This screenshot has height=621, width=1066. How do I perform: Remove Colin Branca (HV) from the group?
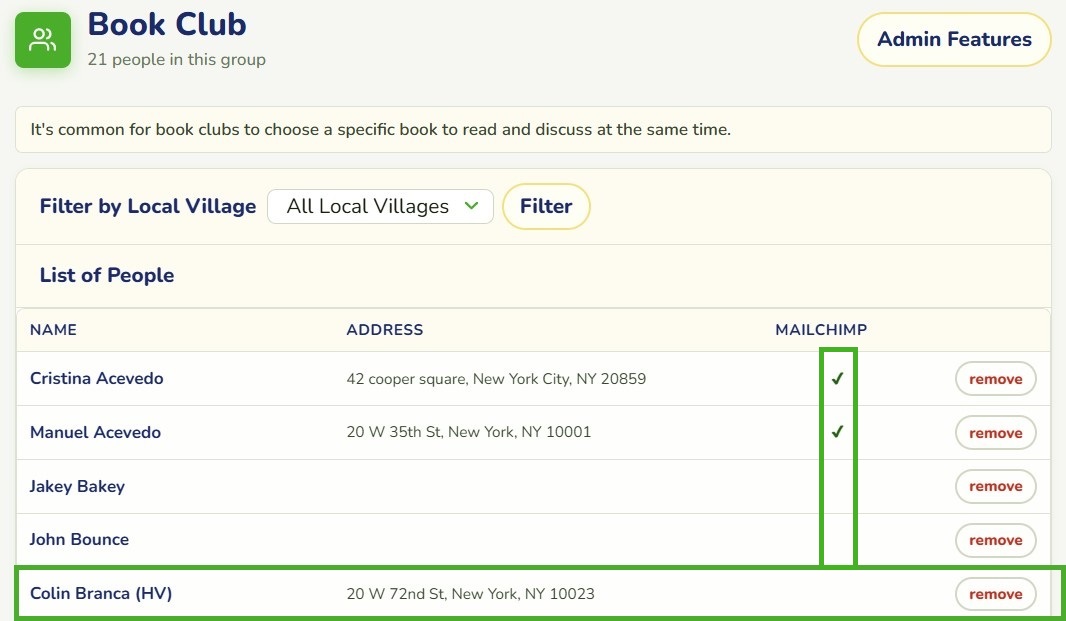click(x=995, y=594)
